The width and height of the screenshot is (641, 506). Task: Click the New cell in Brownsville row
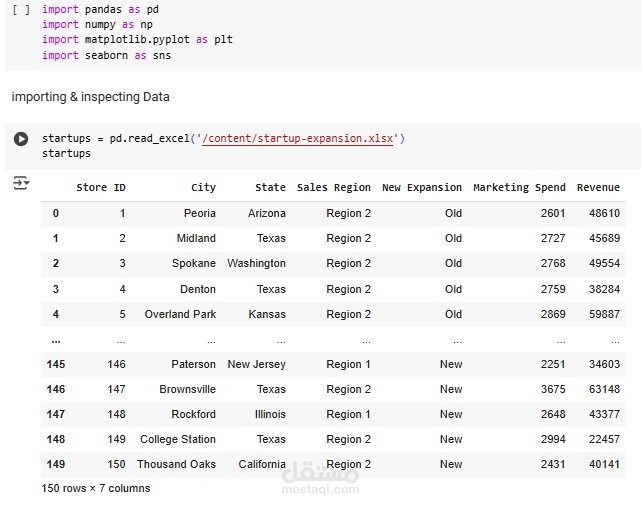pyautogui.click(x=451, y=389)
